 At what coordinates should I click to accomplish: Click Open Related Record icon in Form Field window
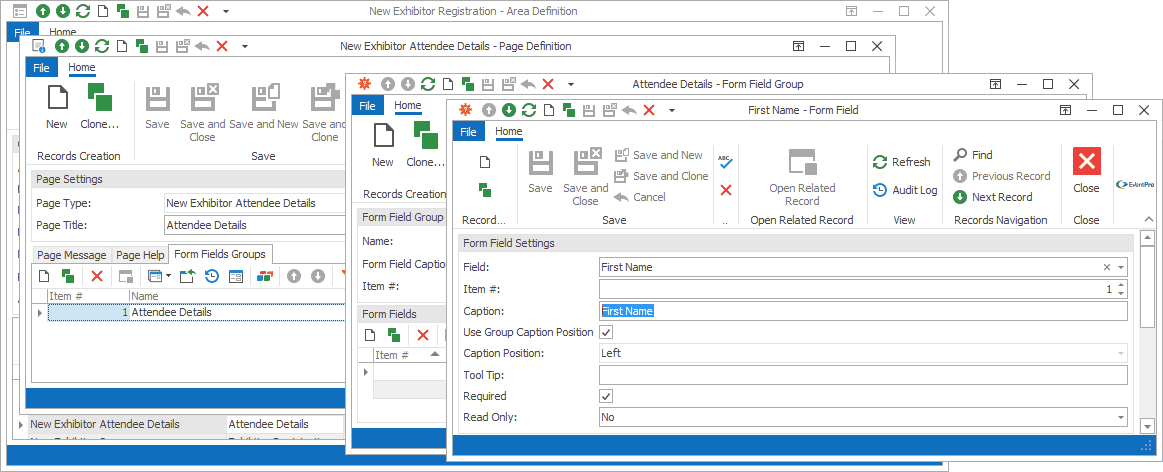[x=802, y=162]
